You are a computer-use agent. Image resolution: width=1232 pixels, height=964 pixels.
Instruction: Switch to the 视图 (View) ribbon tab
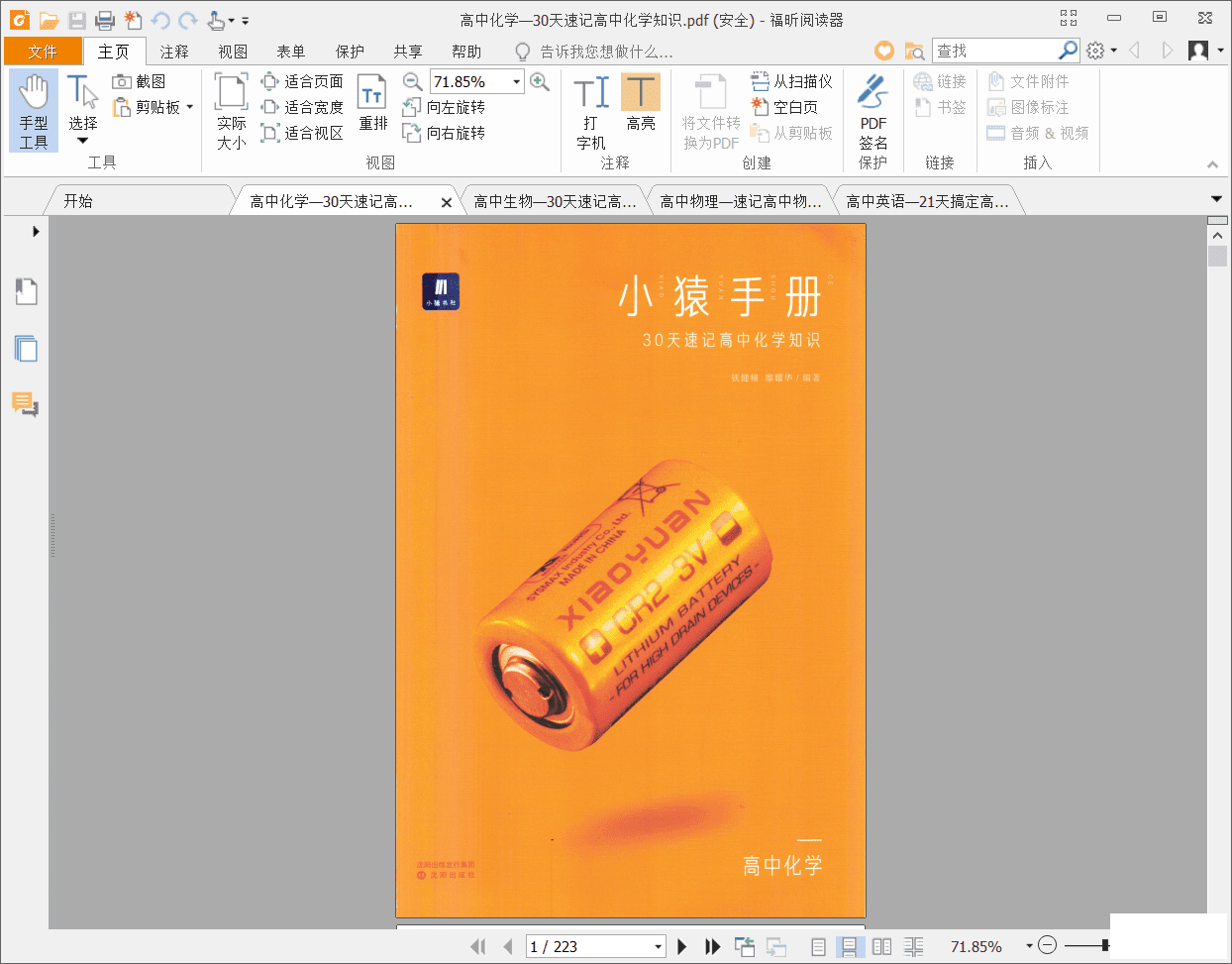pyautogui.click(x=233, y=52)
